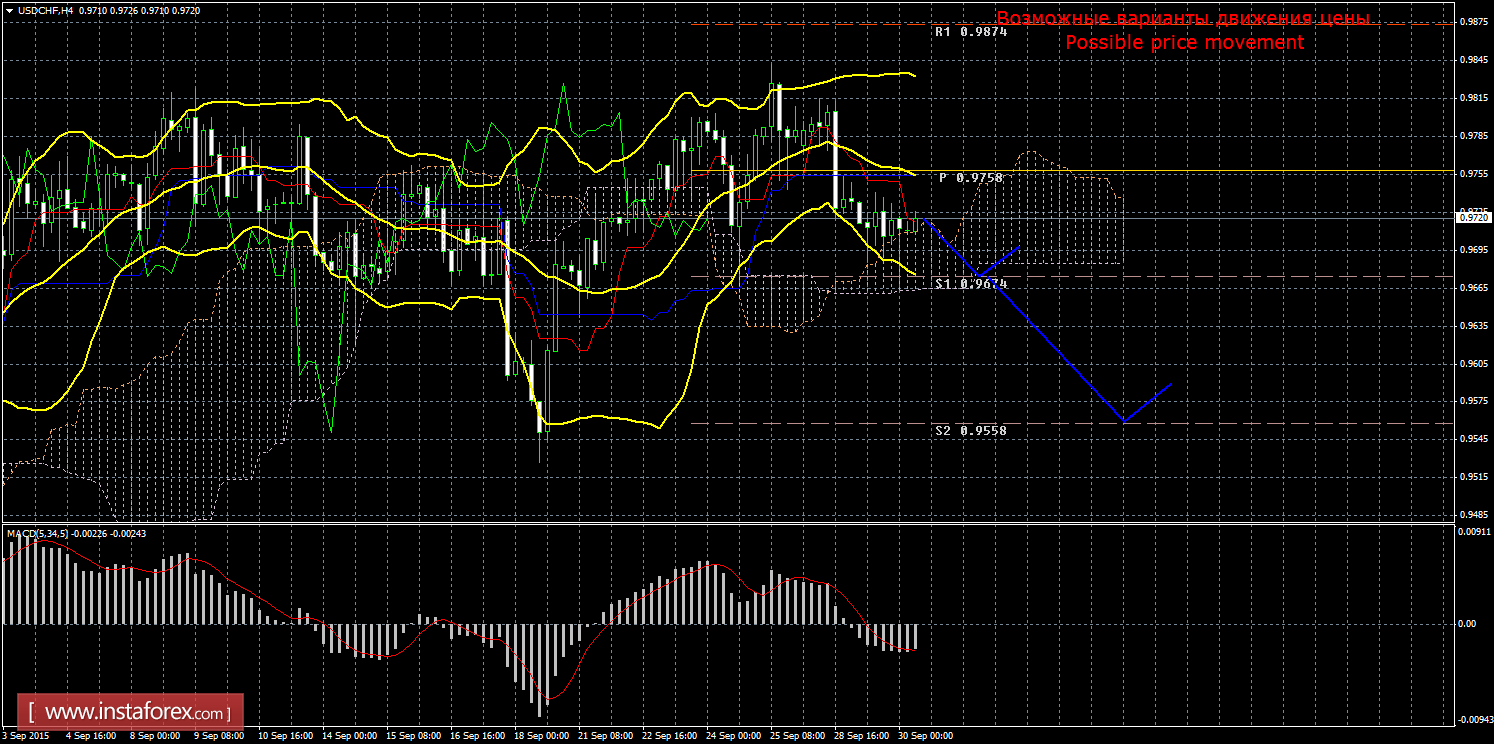This screenshot has width=1494, height=744.
Task: Click 0.9485 on the price axis
Action: 1472,515
